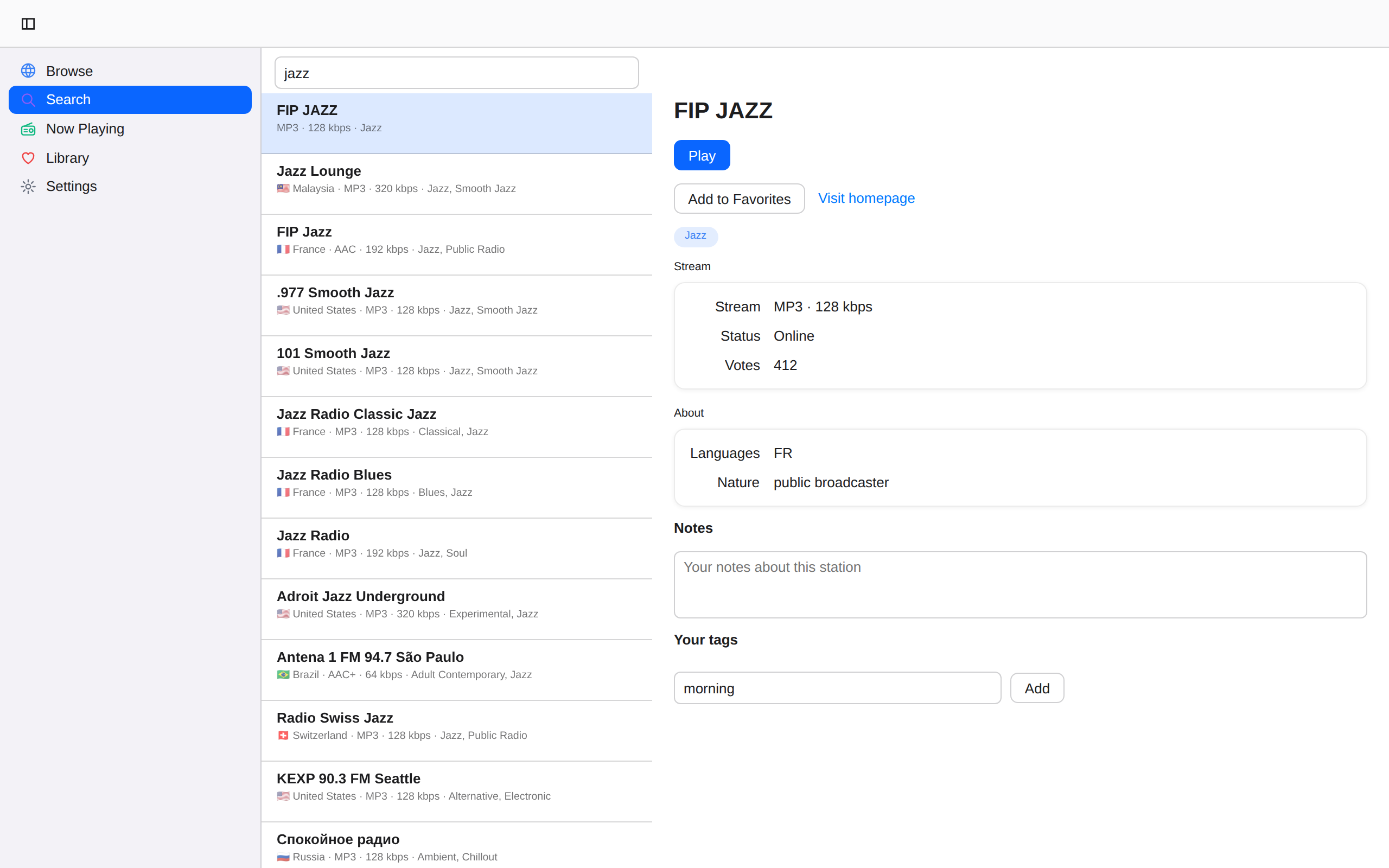Open the Radio Swiss Jazz station
1389x868 pixels.
click(456, 731)
